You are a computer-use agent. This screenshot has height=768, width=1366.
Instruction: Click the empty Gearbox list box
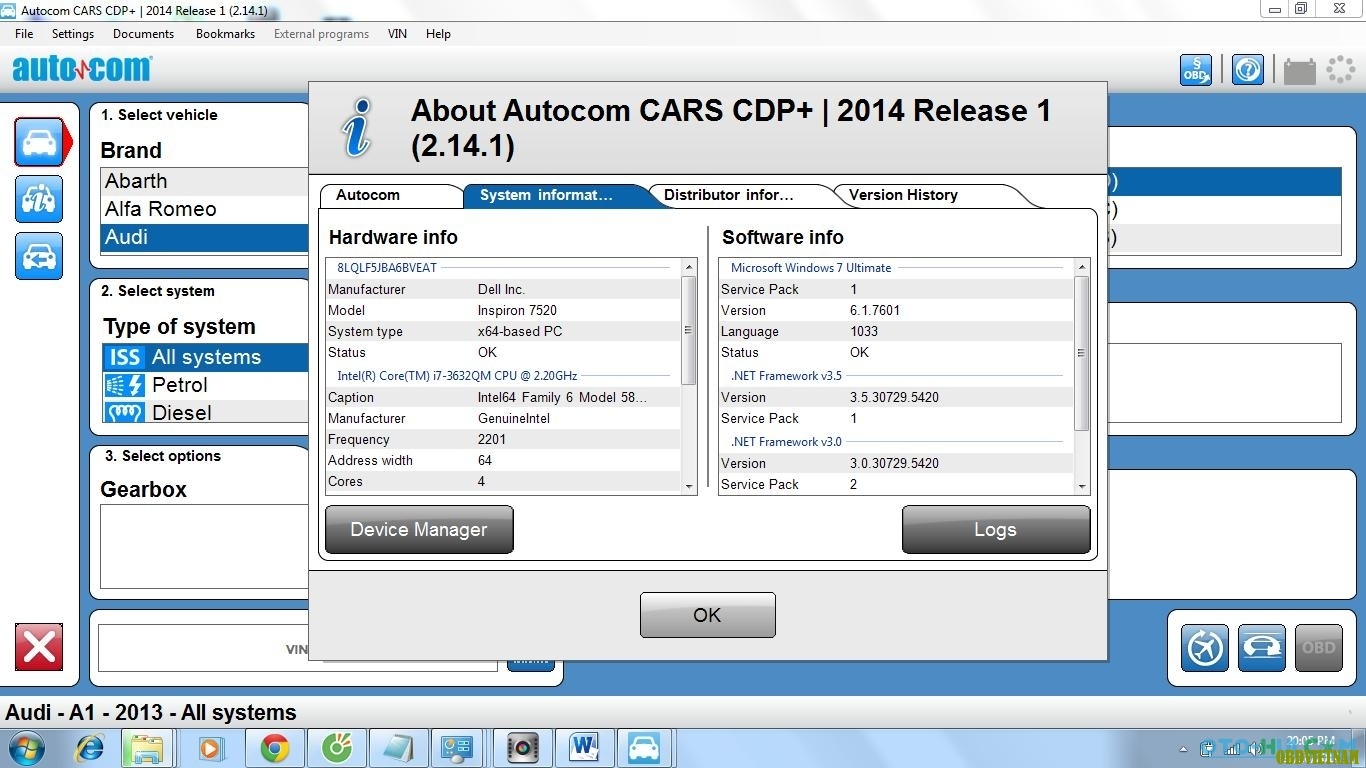point(204,546)
